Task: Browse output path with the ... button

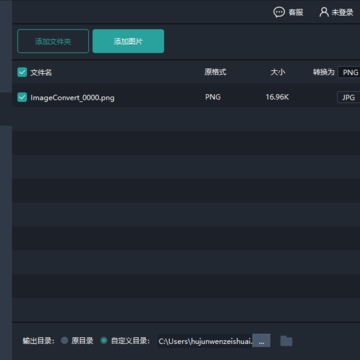Action: click(x=261, y=341)
